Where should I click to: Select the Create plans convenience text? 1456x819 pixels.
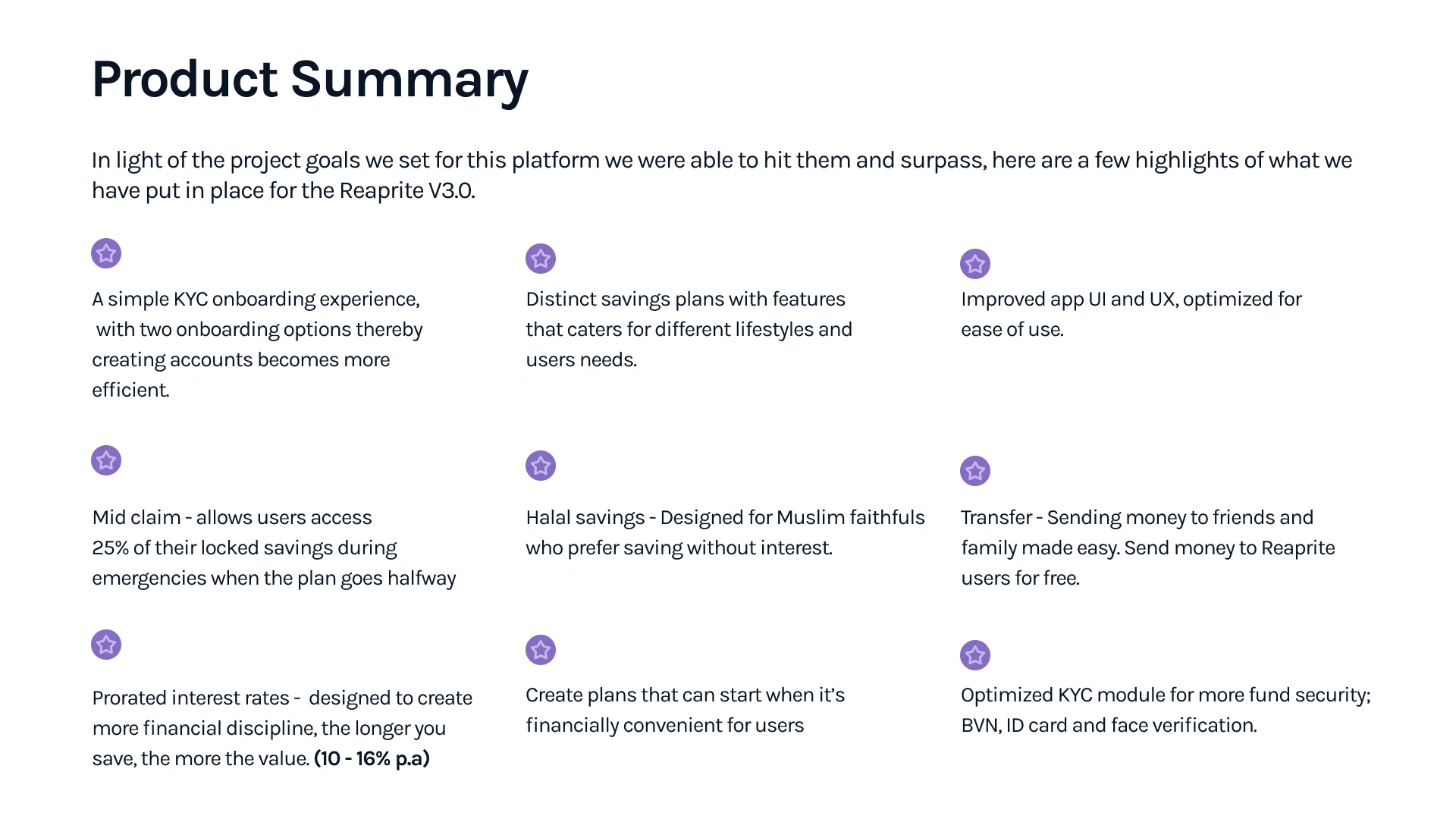point(684,710)
